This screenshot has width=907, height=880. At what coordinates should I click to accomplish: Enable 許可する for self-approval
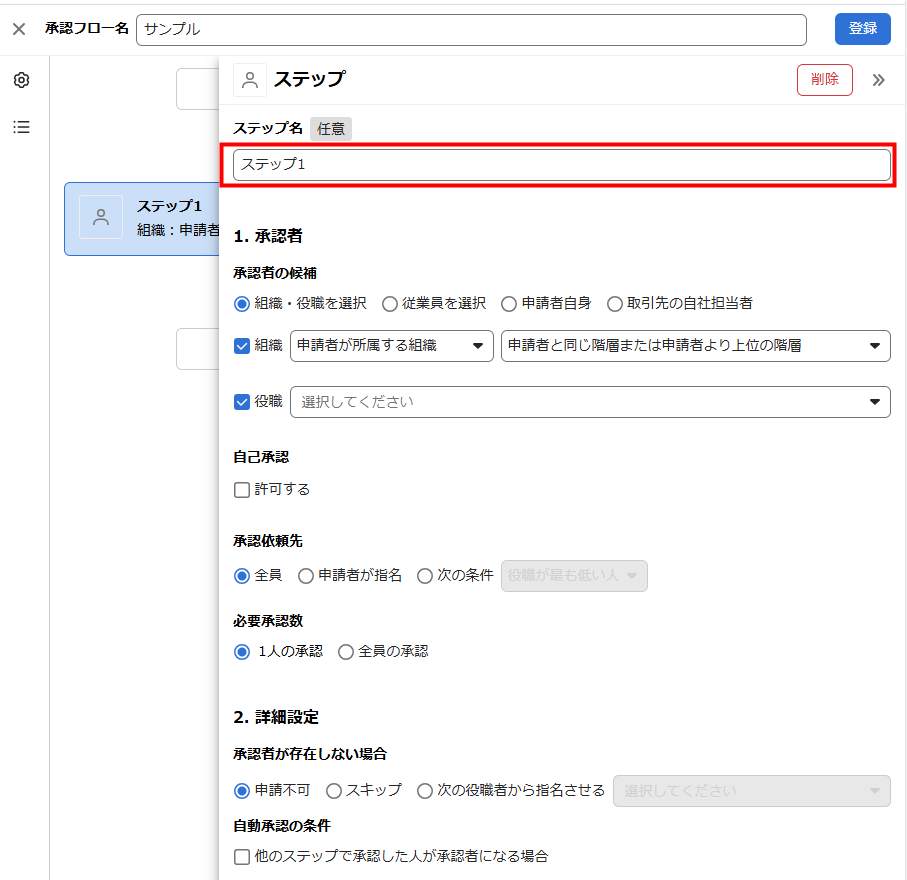[242, 490]
